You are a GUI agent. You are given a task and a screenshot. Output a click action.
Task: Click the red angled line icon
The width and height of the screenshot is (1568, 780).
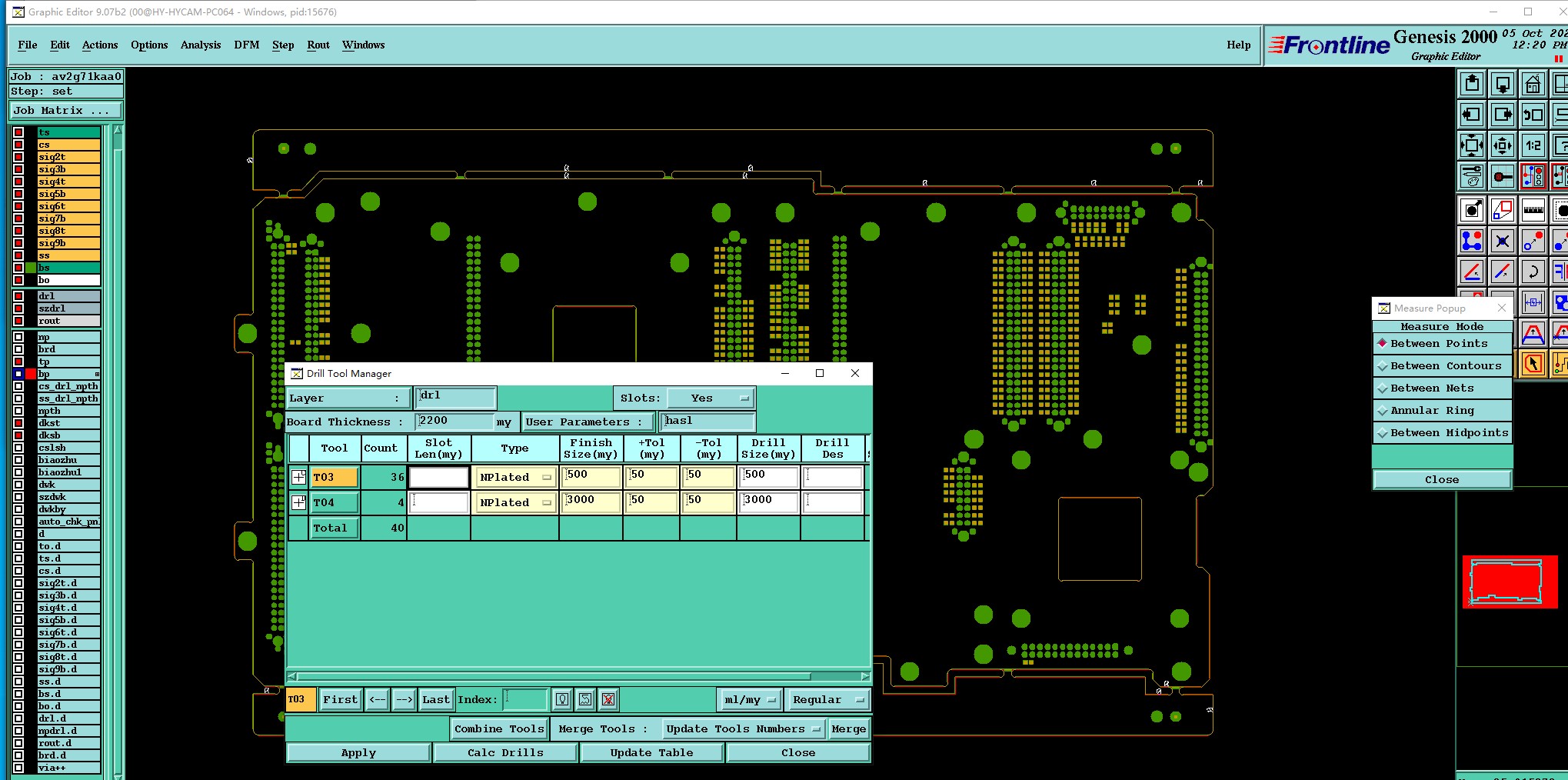coord(1472,272)
